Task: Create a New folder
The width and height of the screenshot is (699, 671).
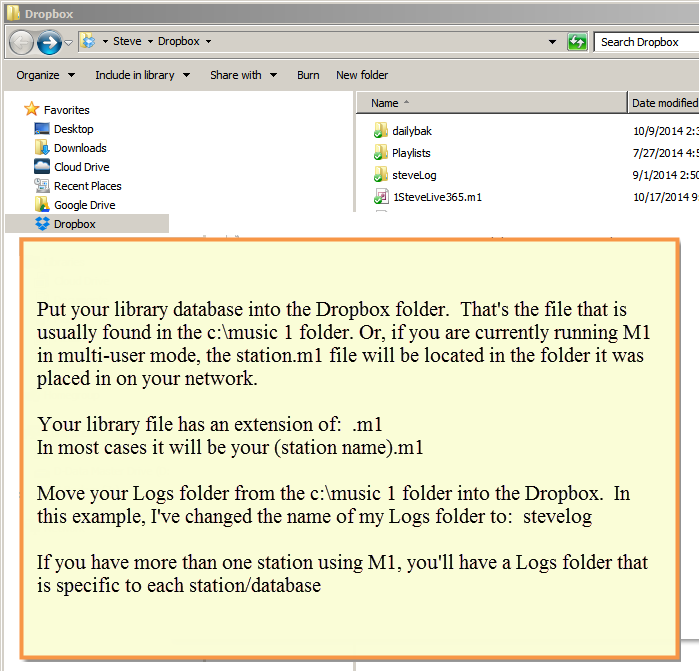Action: coord(362,75)
